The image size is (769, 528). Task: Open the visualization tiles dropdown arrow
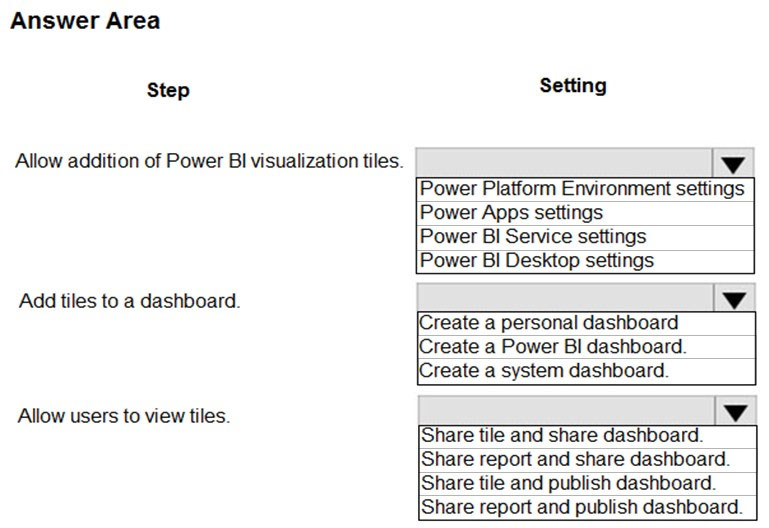733,164
